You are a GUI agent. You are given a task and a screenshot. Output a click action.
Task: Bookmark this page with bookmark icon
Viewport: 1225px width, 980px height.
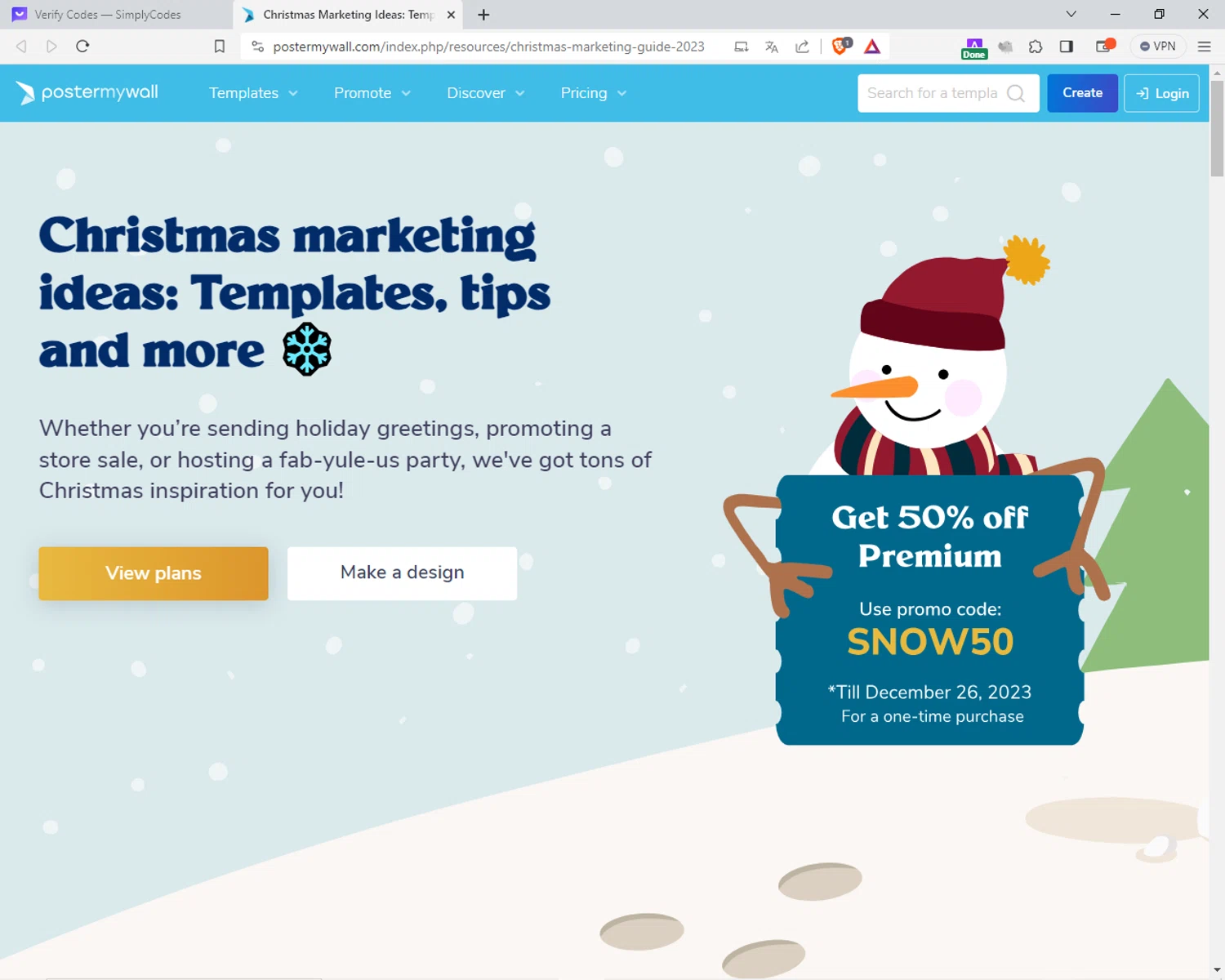(x=220, y=47)
